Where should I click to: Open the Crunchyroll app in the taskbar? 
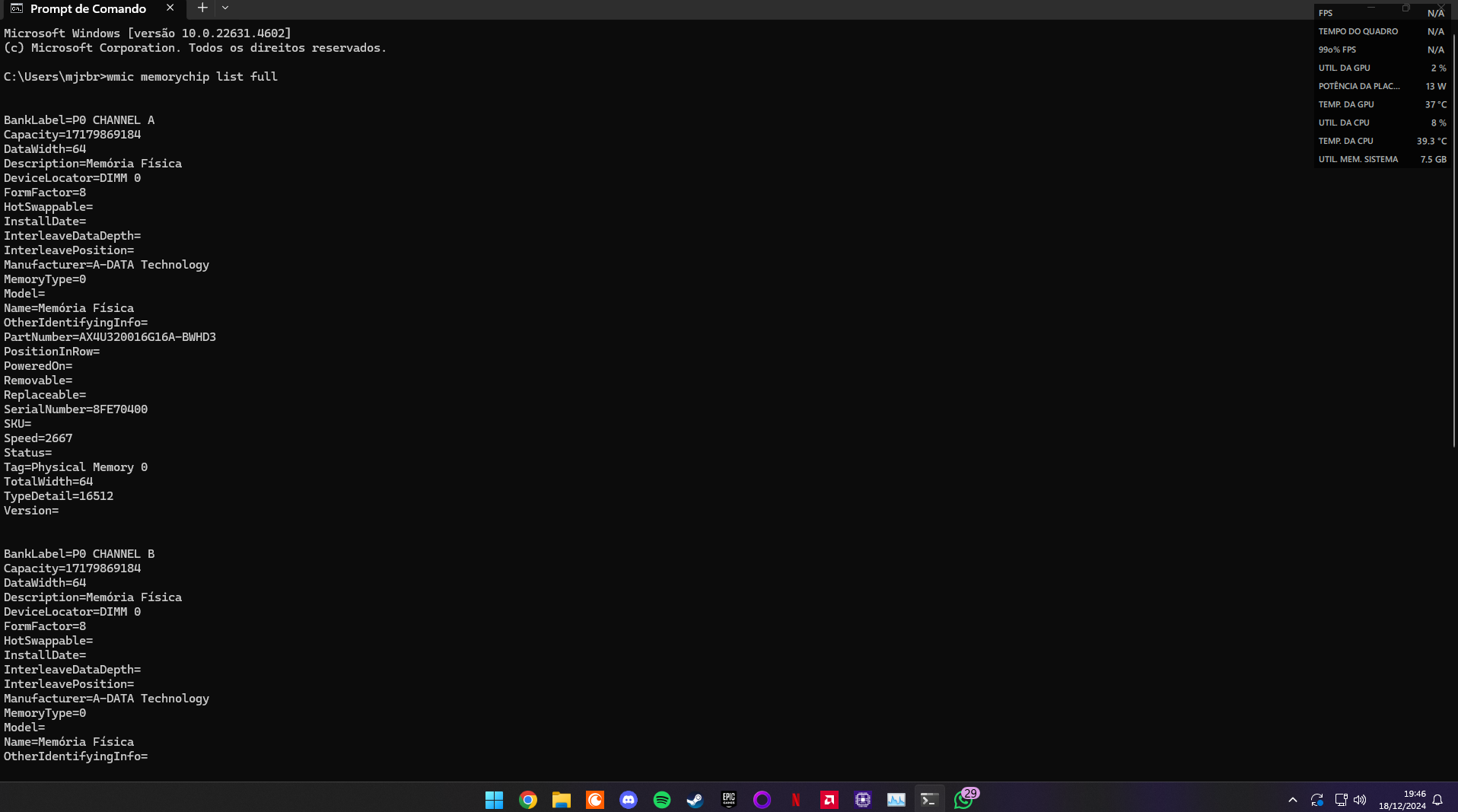[594, 800]
